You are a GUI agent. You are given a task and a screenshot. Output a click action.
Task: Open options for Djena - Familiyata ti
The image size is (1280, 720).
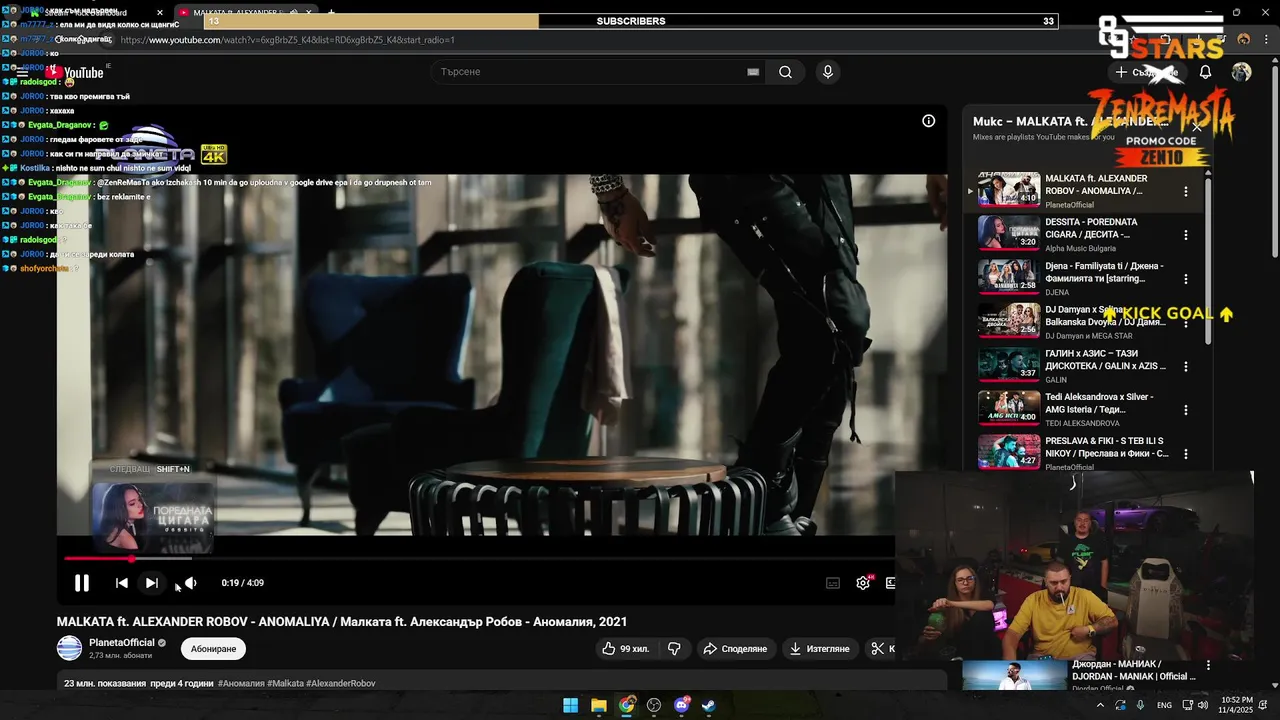click(x=1186, y=279)
